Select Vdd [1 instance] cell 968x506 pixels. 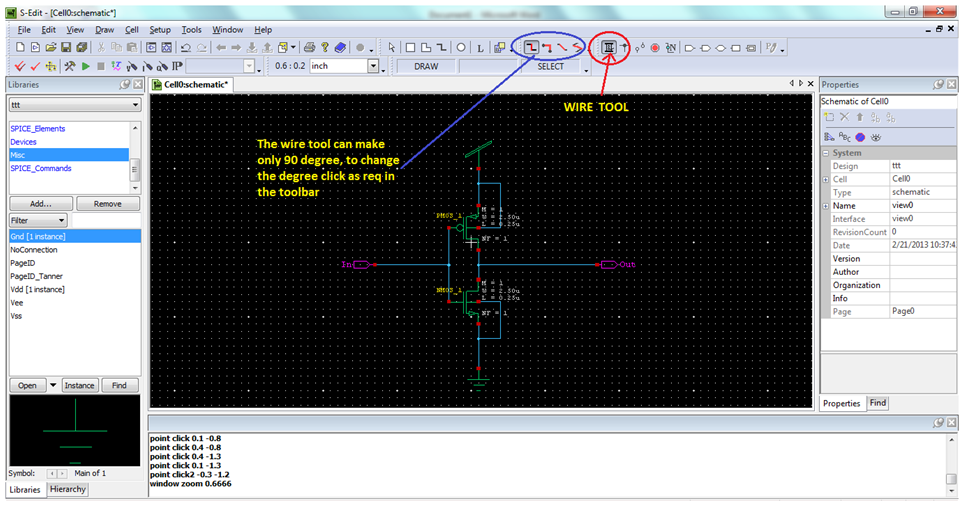(x=38, y=289)
